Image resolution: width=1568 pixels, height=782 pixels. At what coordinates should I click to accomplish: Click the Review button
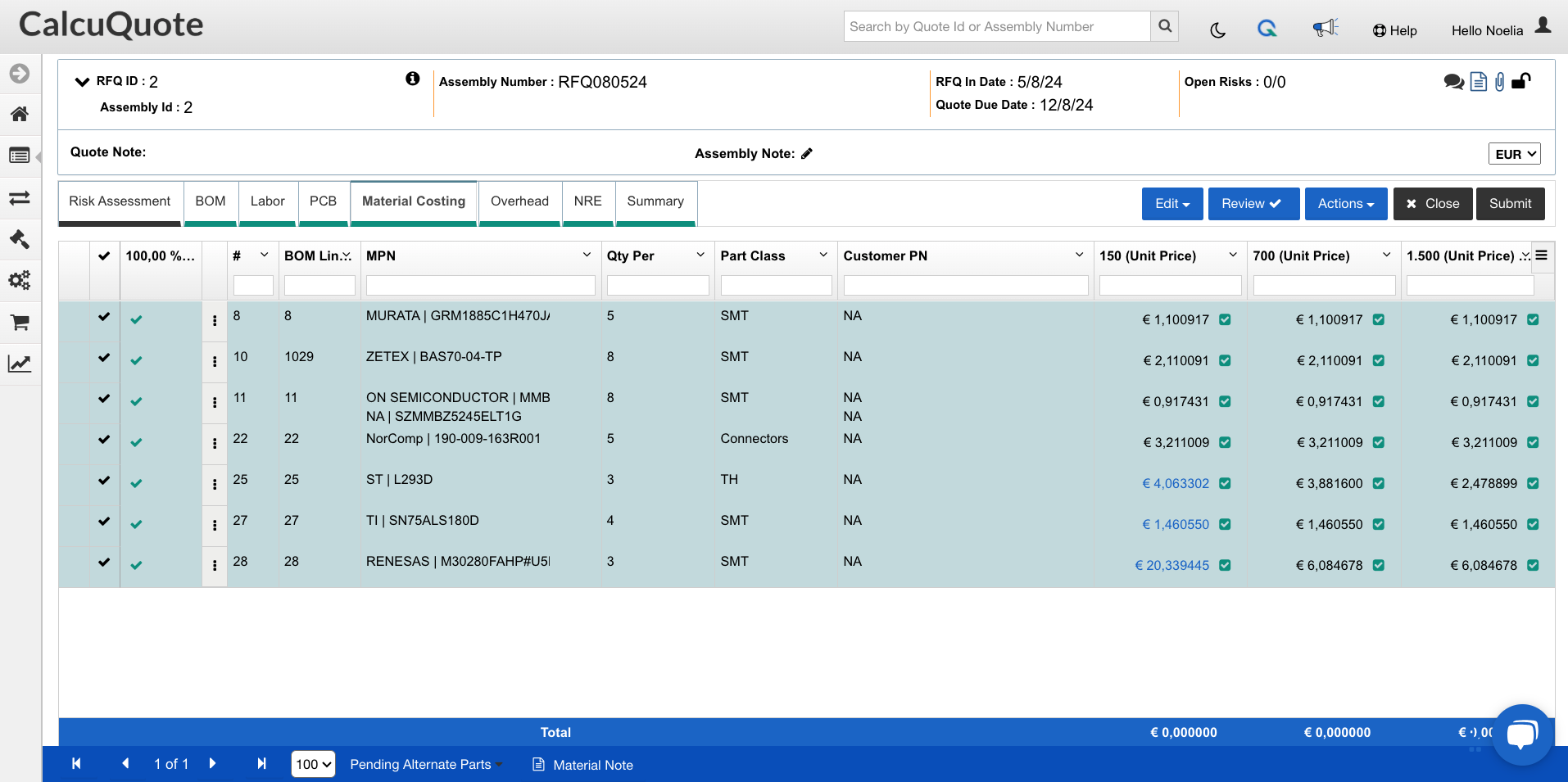[x=1253, y=204]
